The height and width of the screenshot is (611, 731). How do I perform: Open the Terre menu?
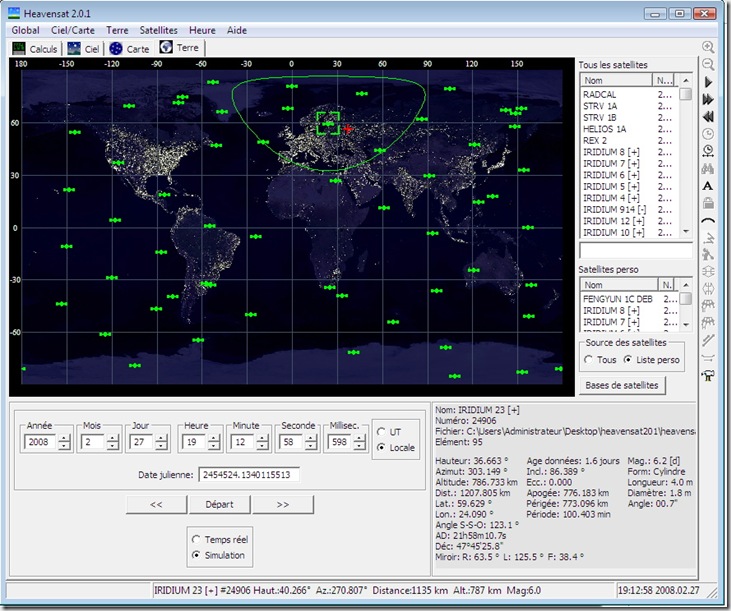coord(117,30)
